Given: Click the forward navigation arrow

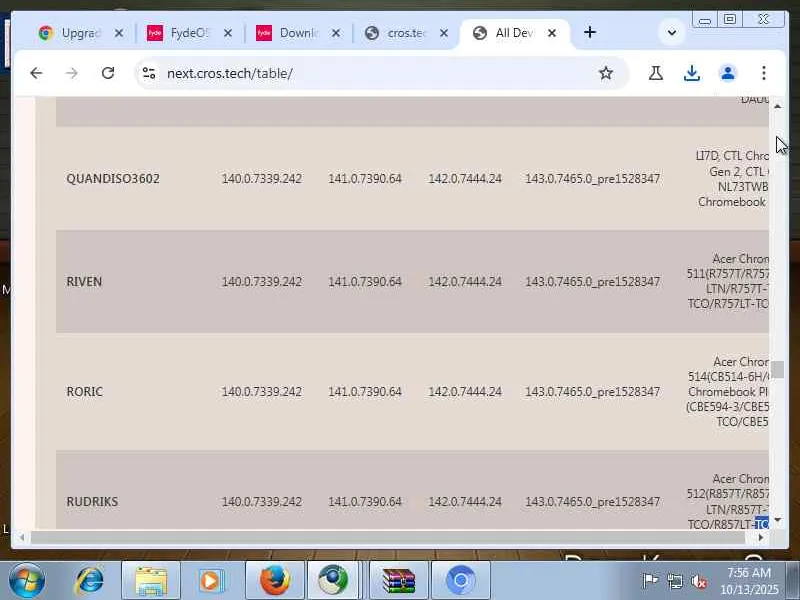Looking at the screenshot, I should click(72, 73).
